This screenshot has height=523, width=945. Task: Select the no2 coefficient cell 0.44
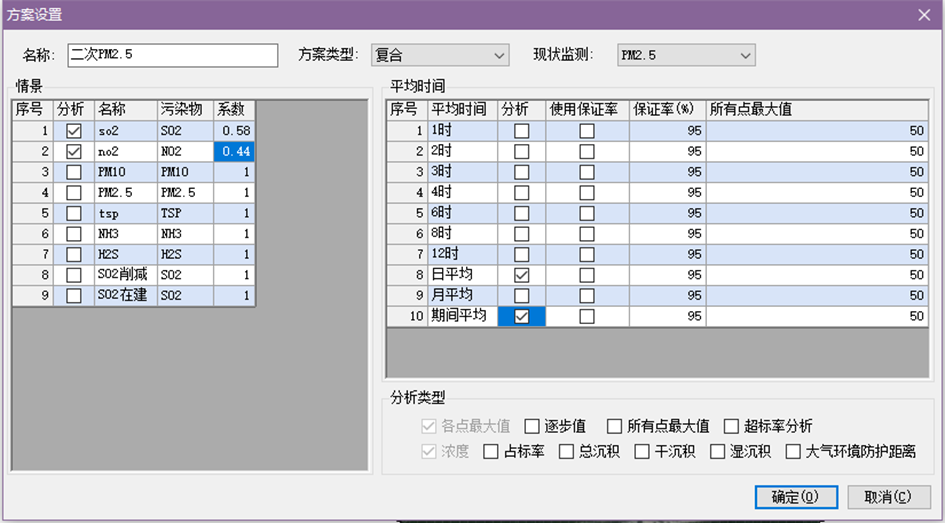[234, 152]
